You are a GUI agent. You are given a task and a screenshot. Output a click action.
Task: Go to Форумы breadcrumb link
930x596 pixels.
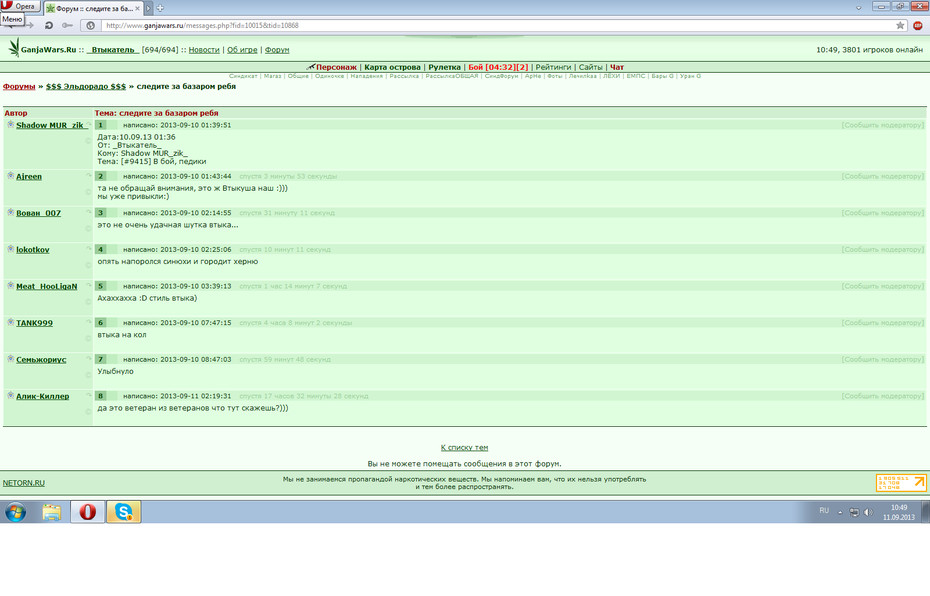pyautogui.click(x=19, y=86)
